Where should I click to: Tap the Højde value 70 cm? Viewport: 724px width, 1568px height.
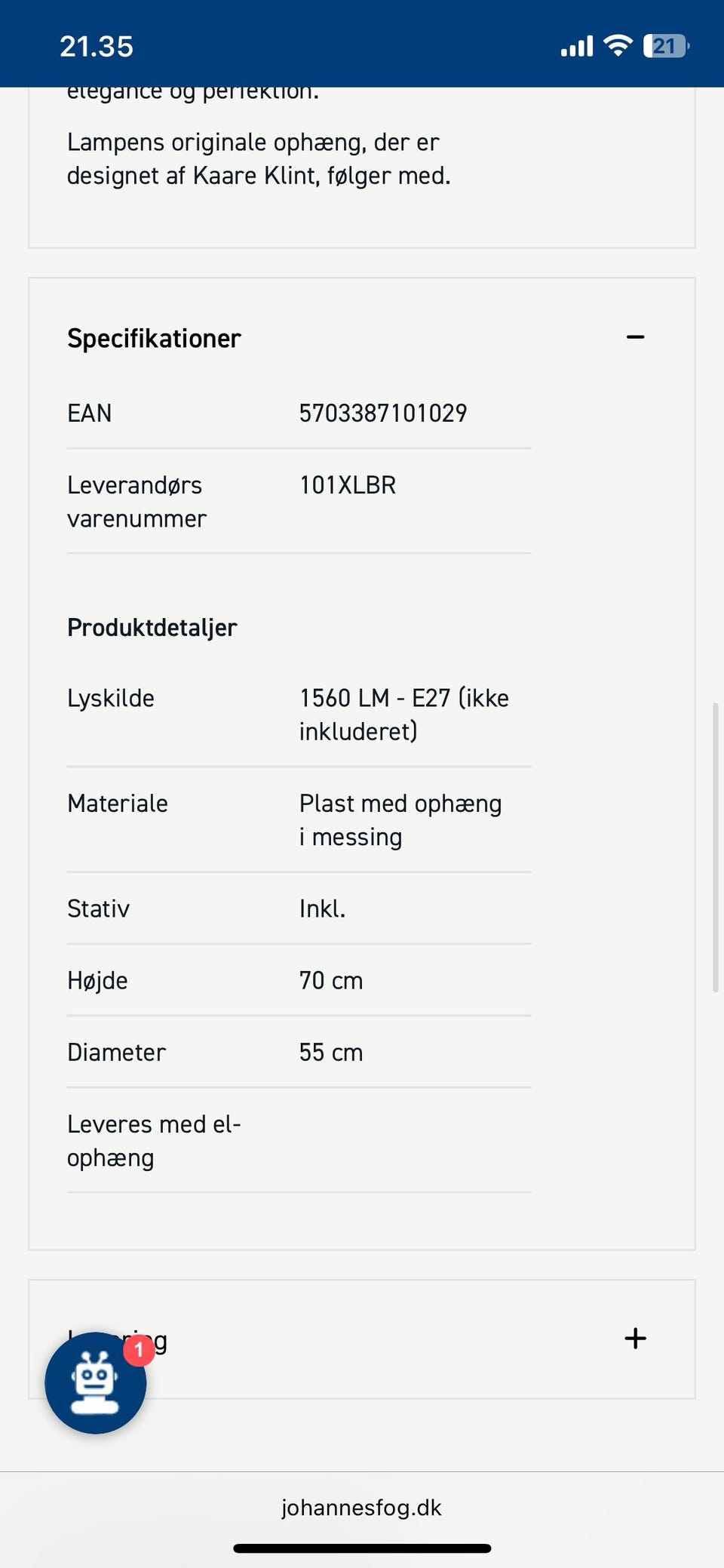pos(331,980)
